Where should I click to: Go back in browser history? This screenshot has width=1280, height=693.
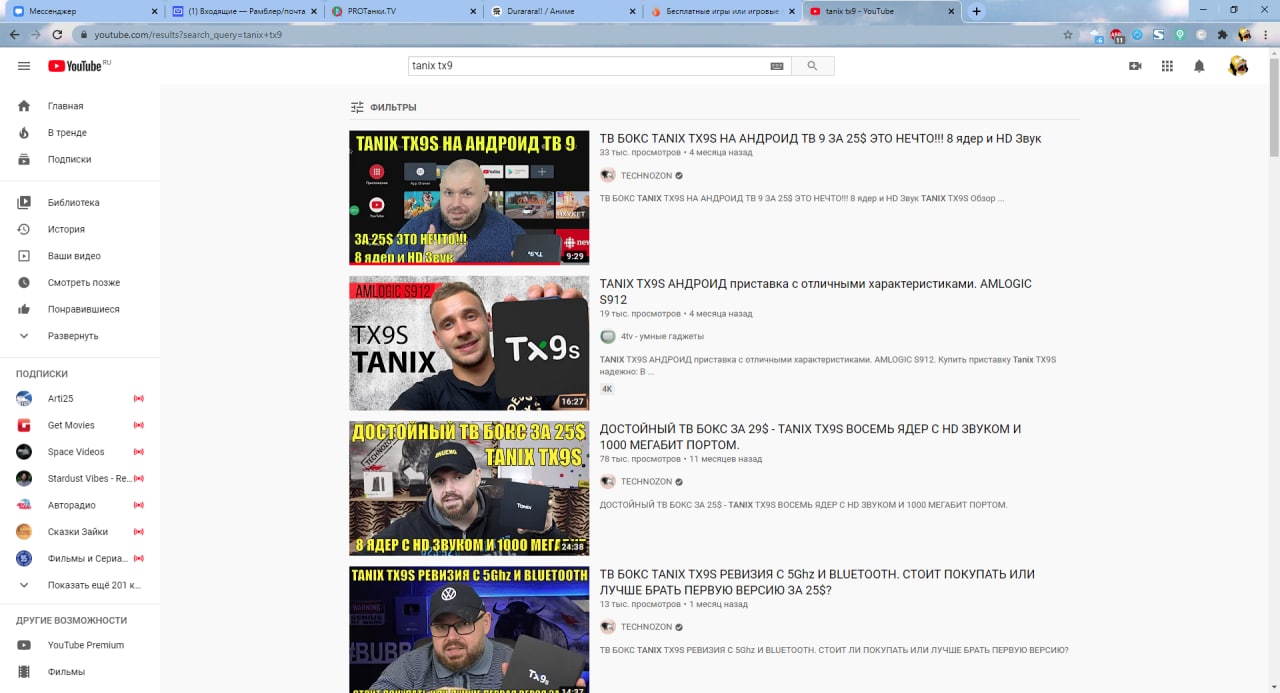coord(14,34)
